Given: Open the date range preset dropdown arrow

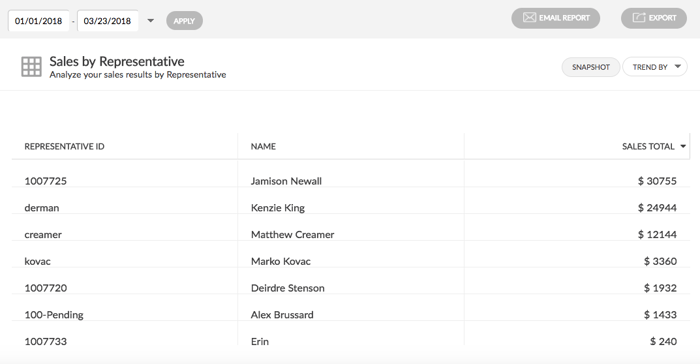Looking at the screenshot, I should tap(151, 21).
